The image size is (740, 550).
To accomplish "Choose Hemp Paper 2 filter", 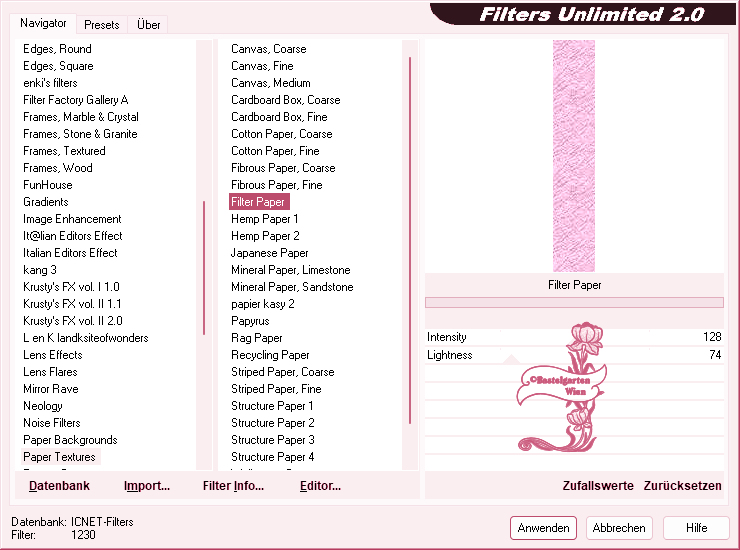I will point(265,236).
